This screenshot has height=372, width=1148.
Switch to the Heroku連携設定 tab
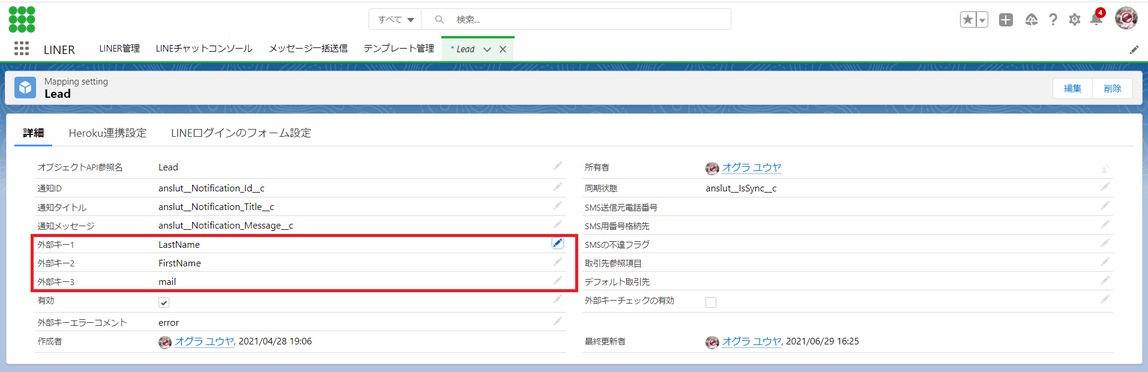tap(108, 133)
